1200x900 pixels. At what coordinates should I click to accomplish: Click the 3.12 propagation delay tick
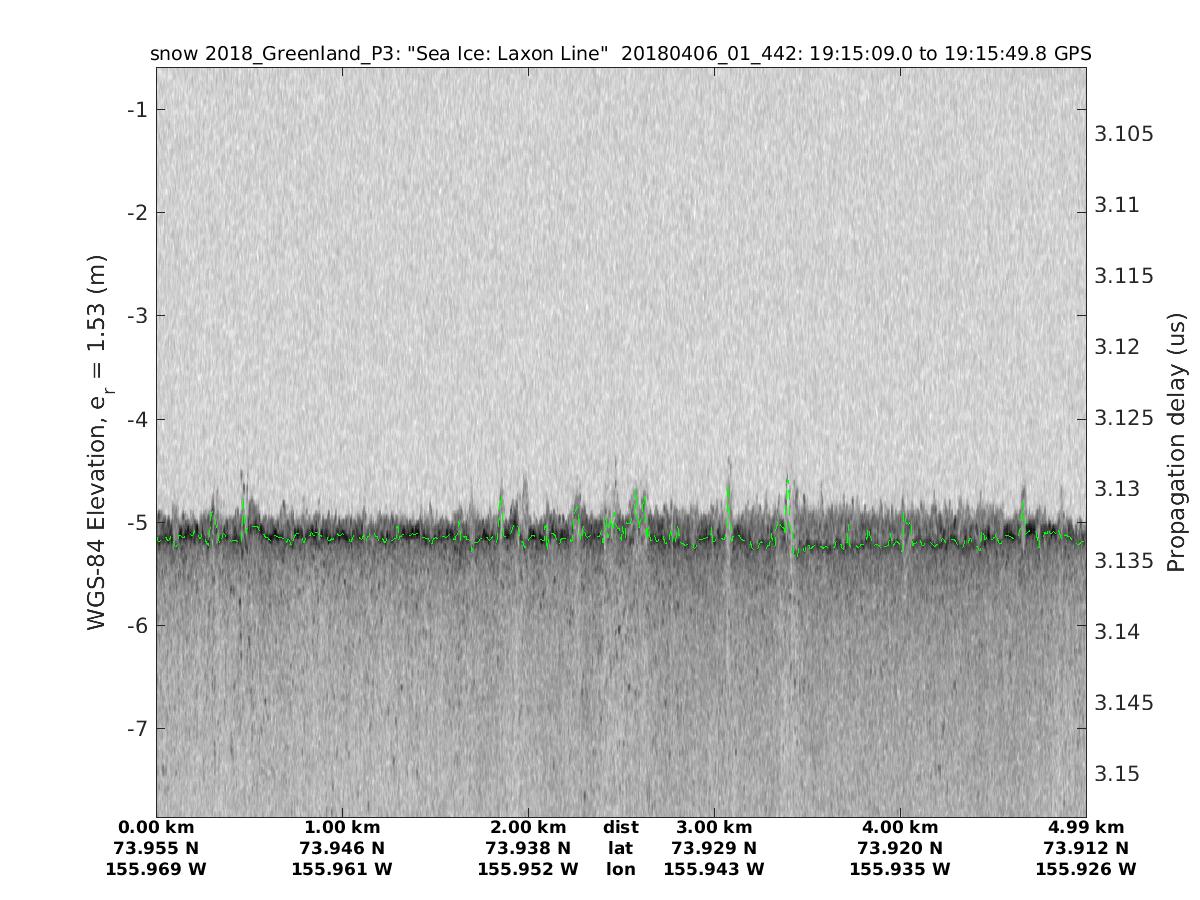pyautogui.click(x=1120, y=347)
